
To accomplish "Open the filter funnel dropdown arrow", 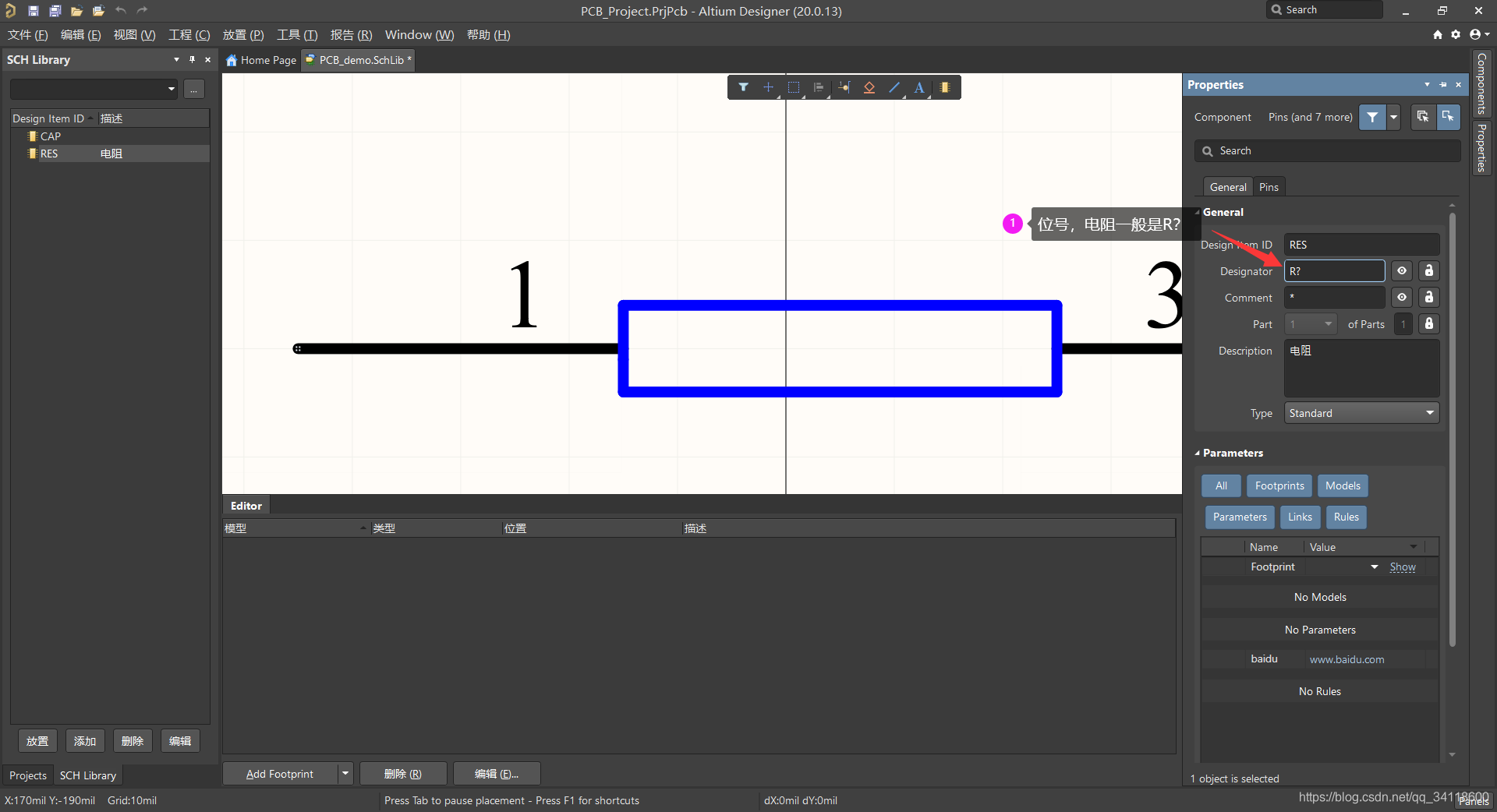I will (1393, 117).
